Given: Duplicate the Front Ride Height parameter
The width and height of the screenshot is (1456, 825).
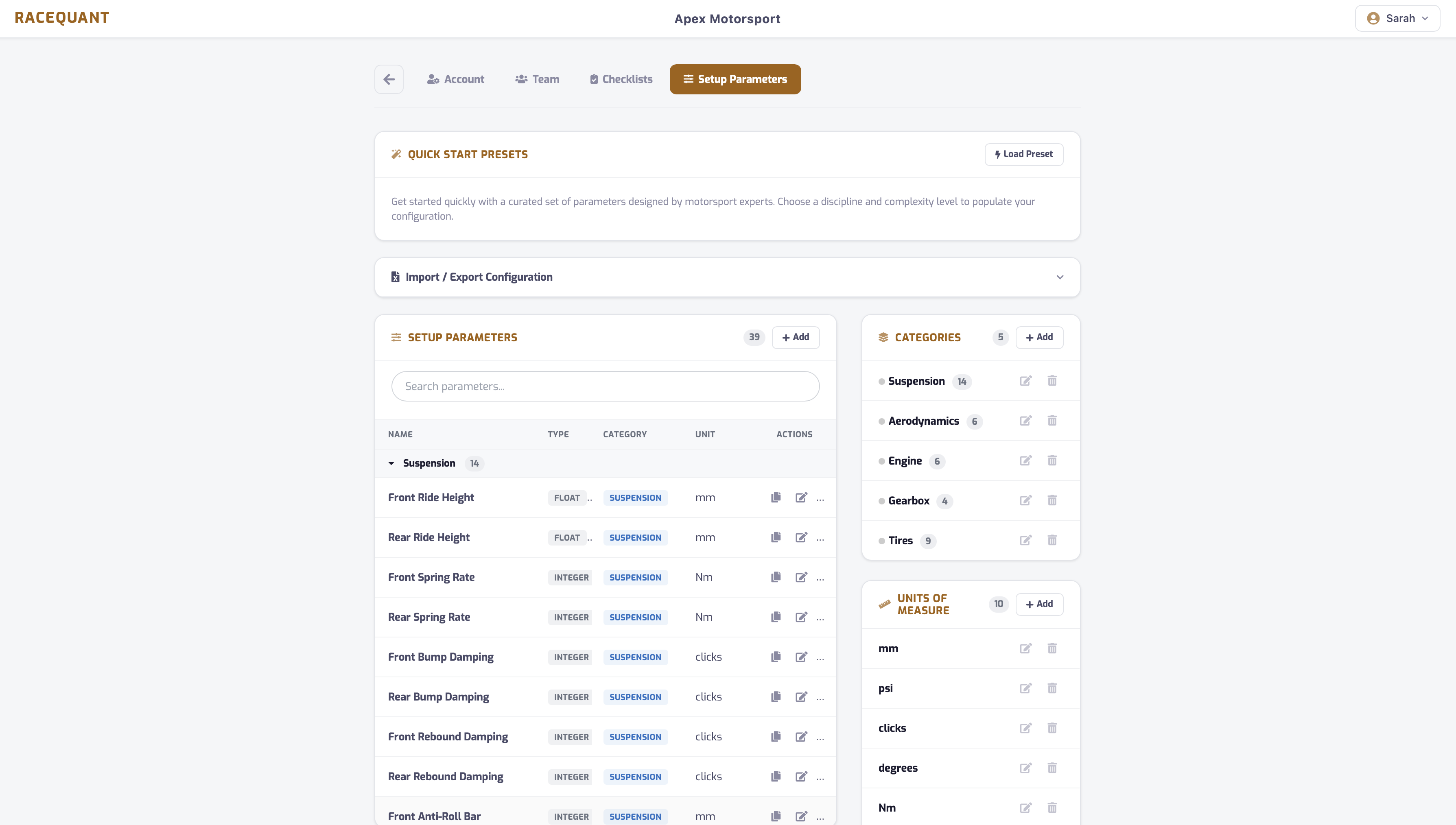Looking at the screenshot, I should [776, 498].
